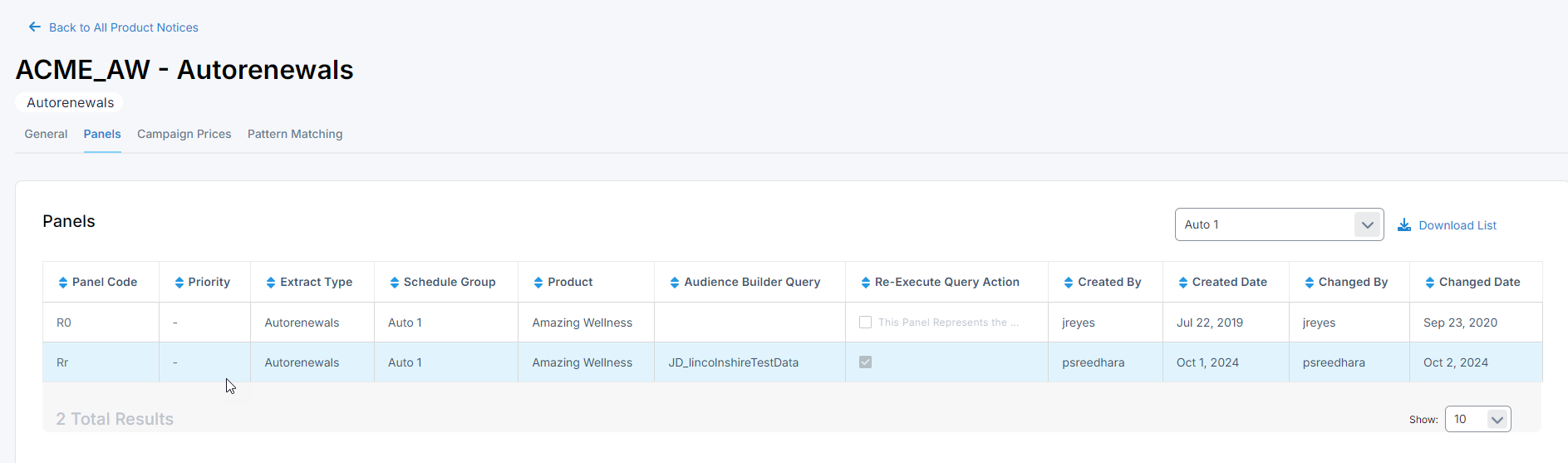Toggle the R0 row Re-Execute checkbox
This screenshot has width=1568, height=463.
click(865, 323)
